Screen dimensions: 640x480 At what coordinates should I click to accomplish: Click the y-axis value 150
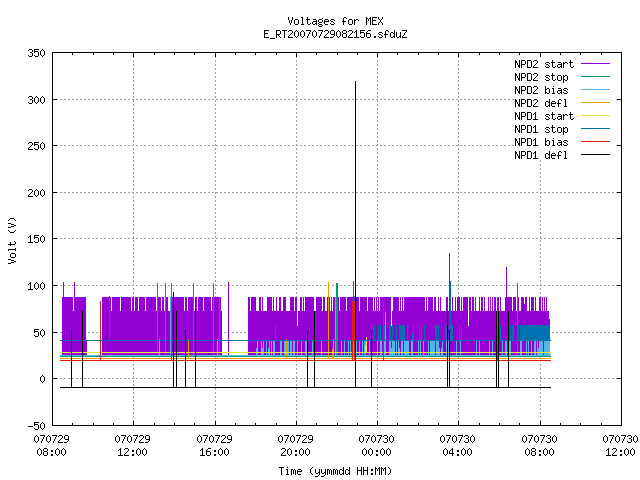point(36,239)
